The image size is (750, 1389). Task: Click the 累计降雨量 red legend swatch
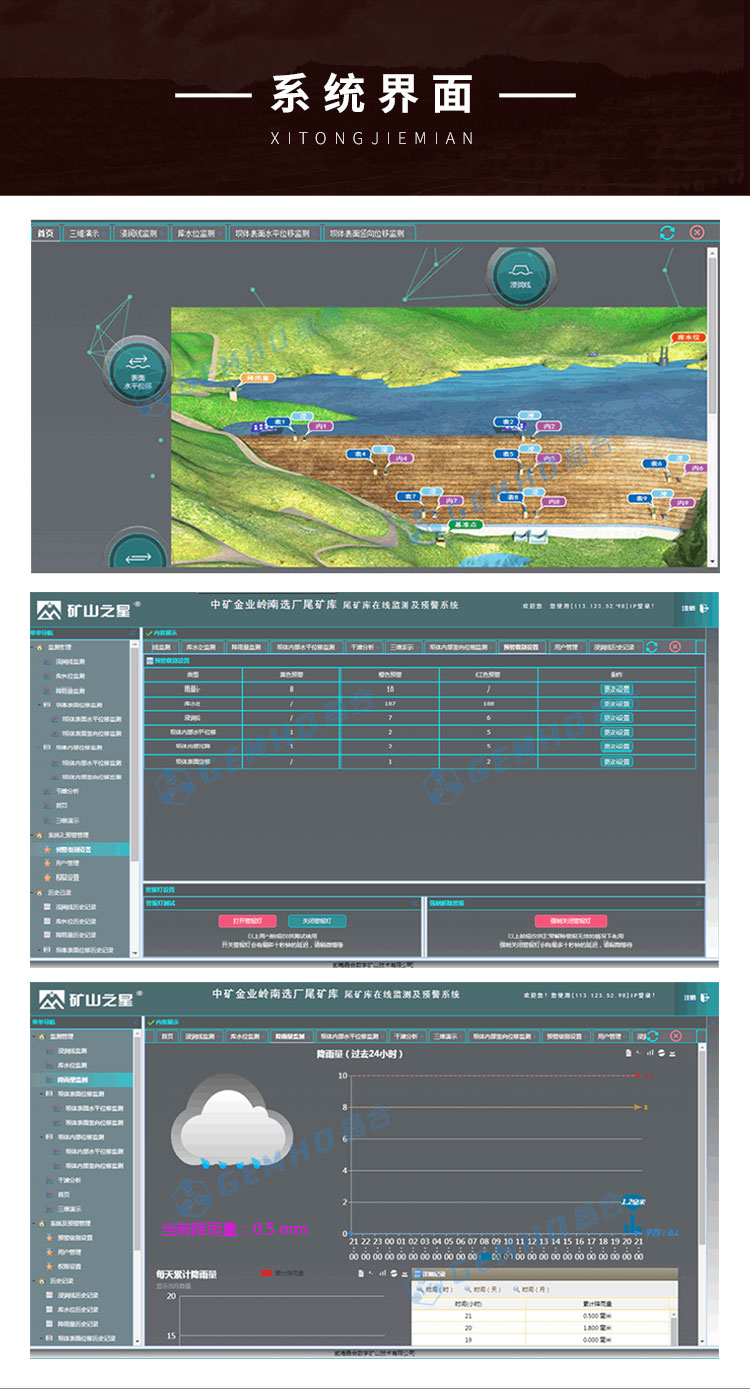(266, 1274)
